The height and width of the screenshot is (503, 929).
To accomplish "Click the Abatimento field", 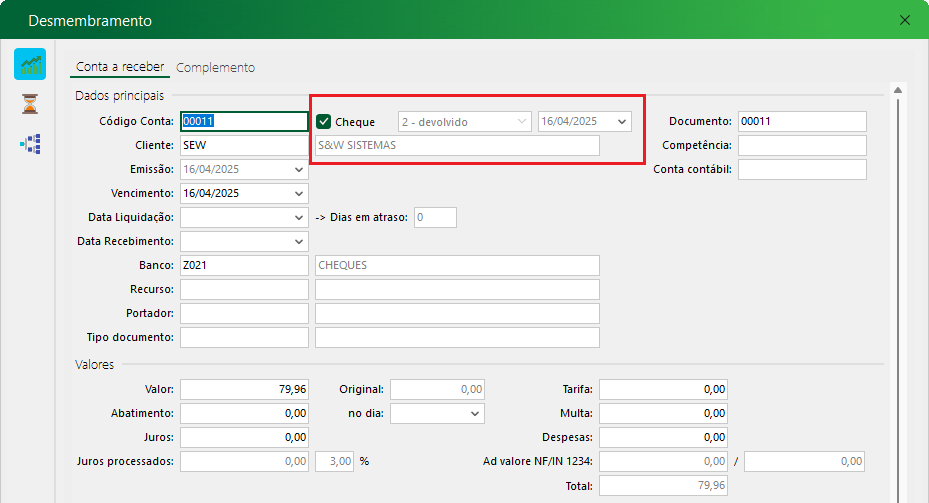I will (244, 414).
